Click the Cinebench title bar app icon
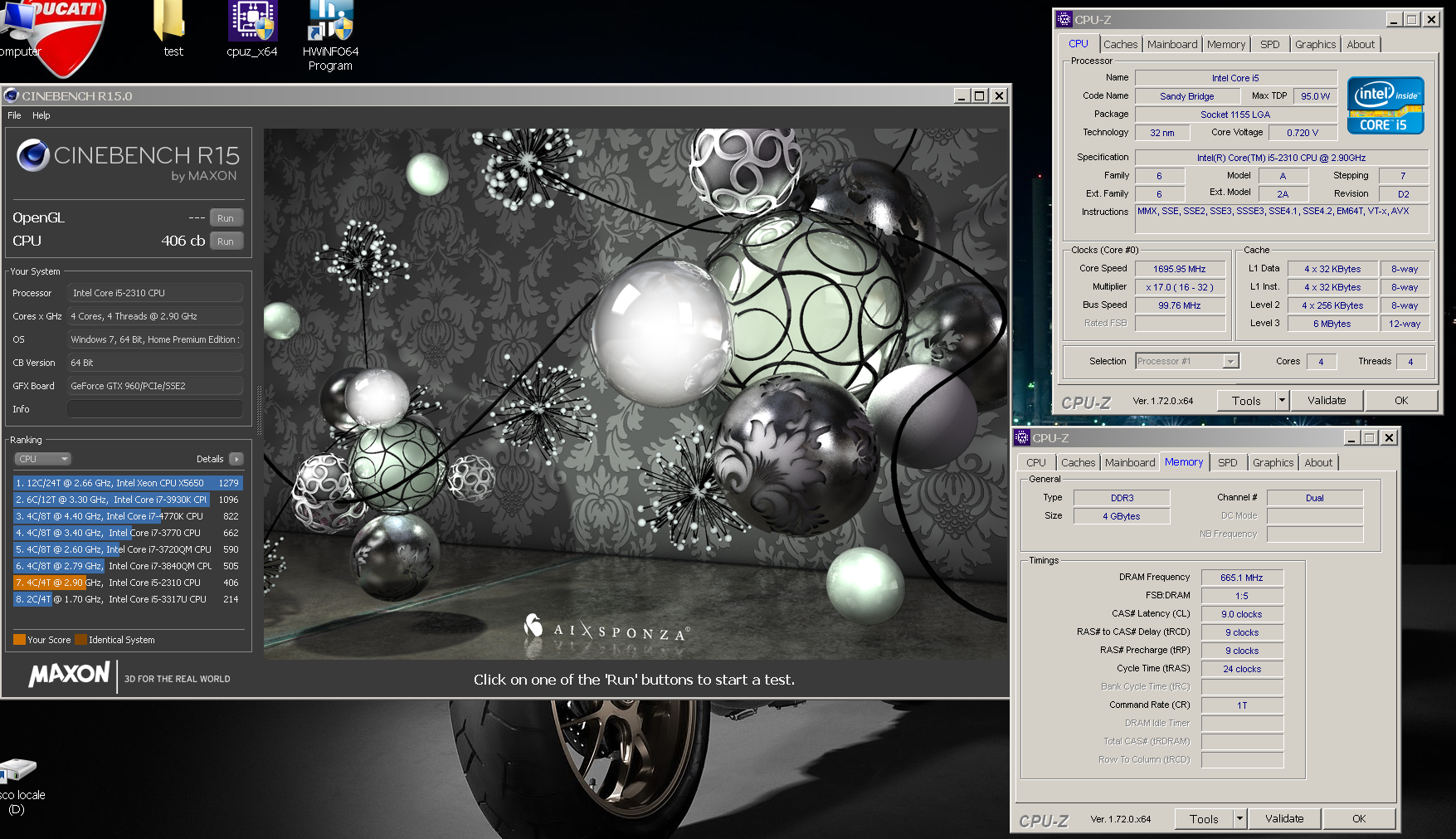The height and width of the screenshot is (839, 1456). [12, 95]
